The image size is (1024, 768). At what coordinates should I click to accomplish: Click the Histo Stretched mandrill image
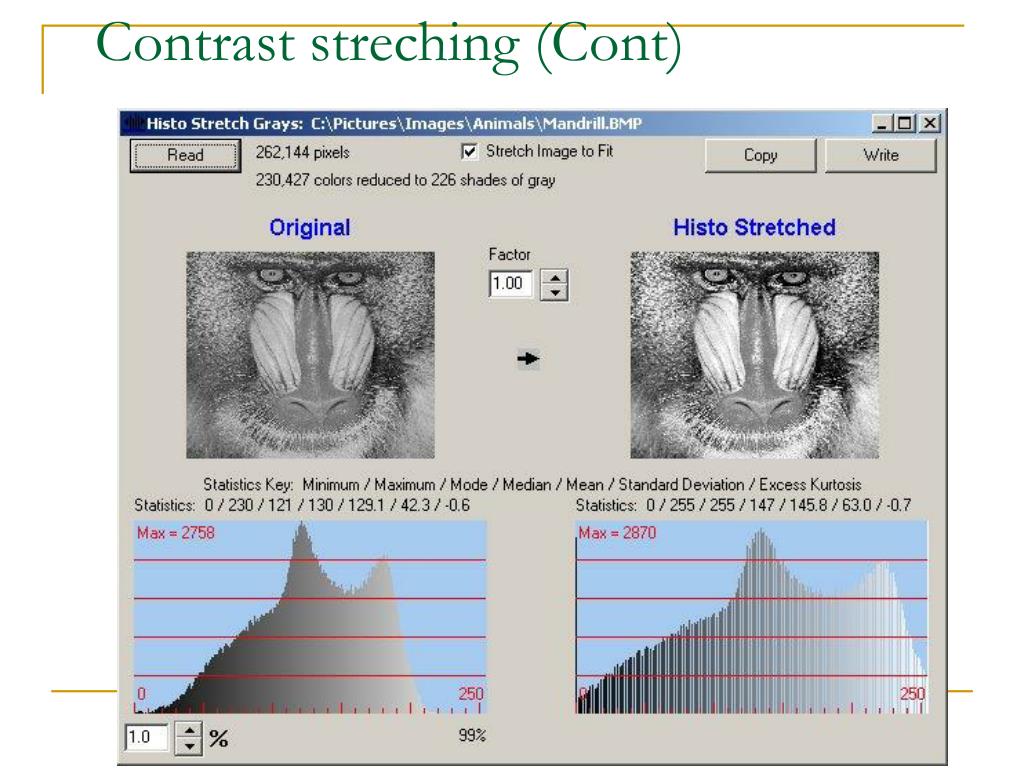click(x=754, y=355)
